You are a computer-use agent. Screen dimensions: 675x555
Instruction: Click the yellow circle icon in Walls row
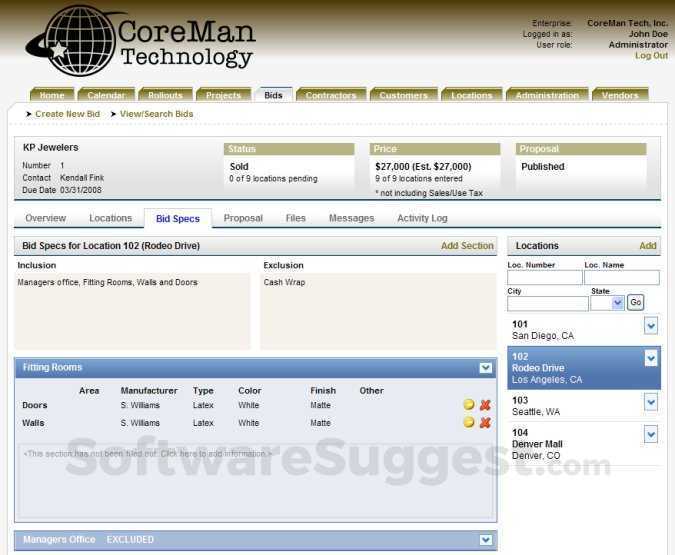(469, 422)
